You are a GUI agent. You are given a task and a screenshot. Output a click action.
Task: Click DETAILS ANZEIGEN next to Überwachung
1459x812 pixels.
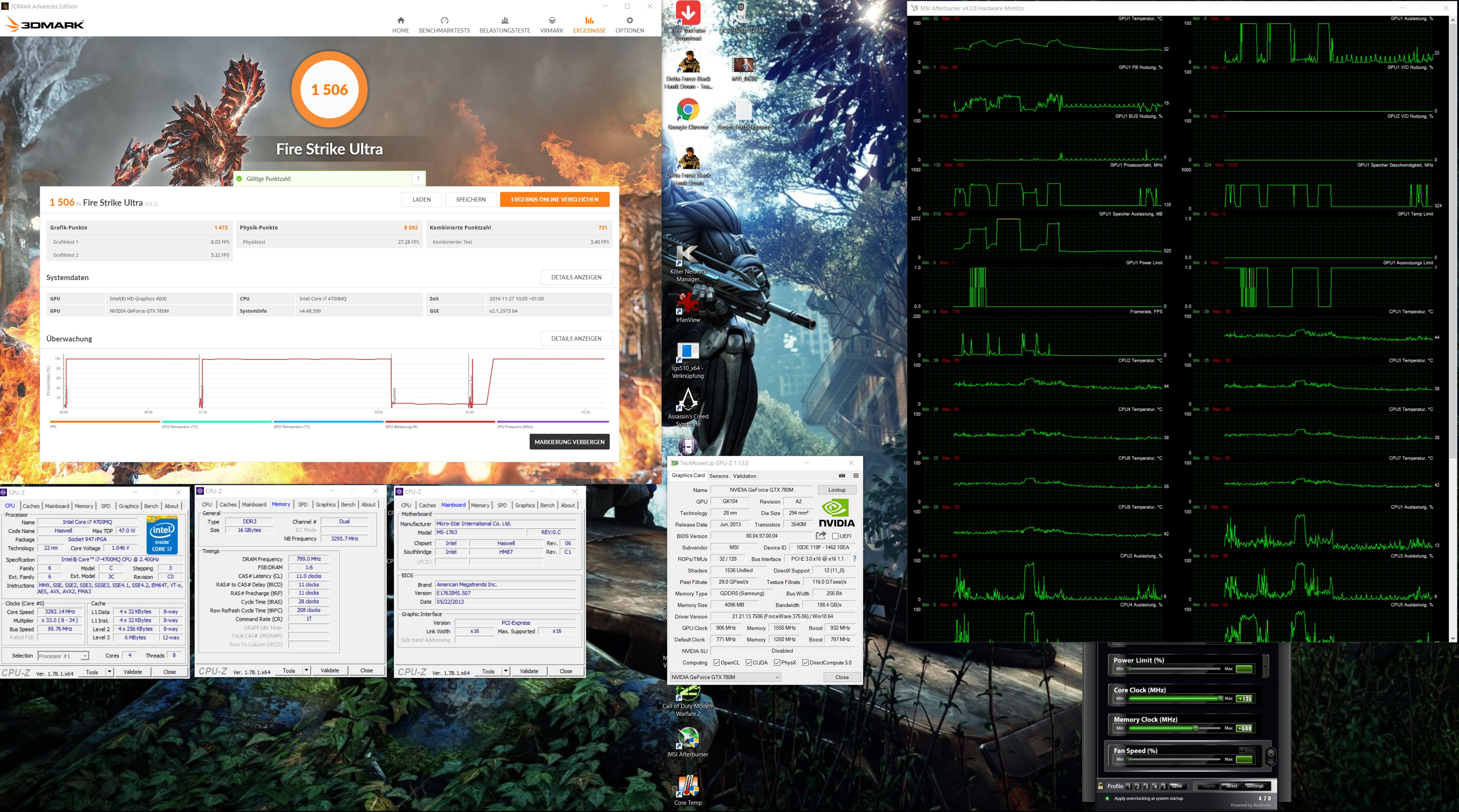coord(576,339)
